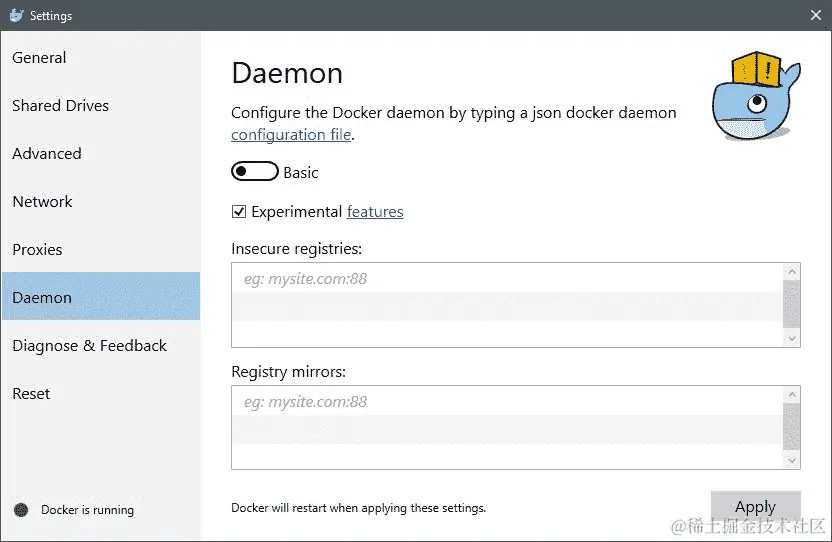Switch to Shared Drives settings

coord(60,106)
